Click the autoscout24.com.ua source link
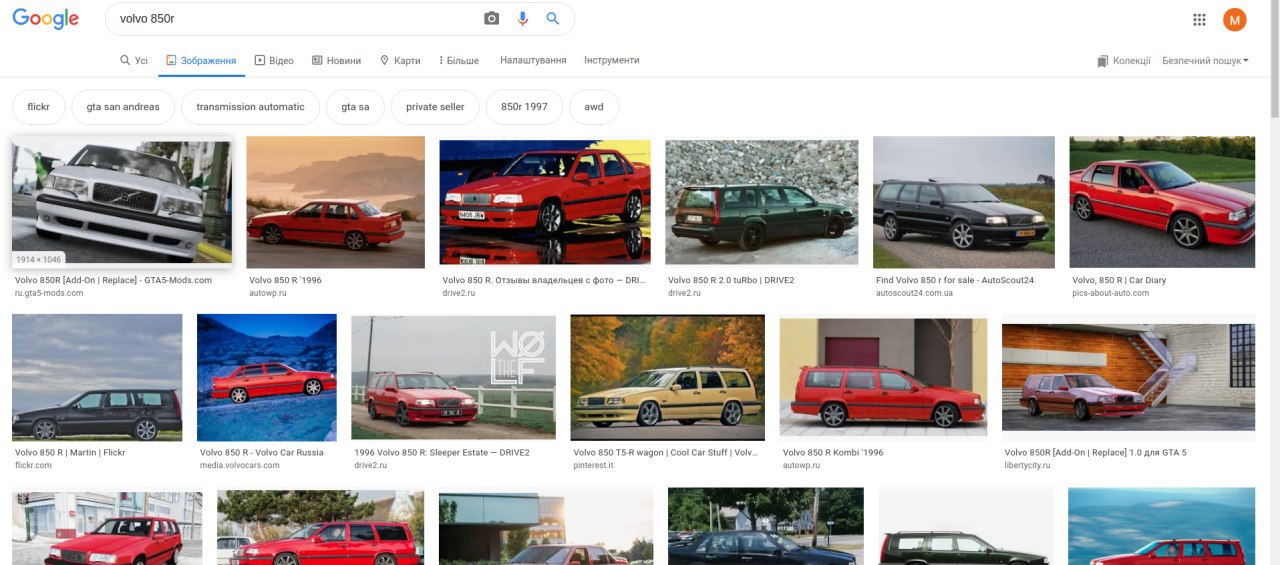This screenshot has width=1280, height=565. pos(914,293)
